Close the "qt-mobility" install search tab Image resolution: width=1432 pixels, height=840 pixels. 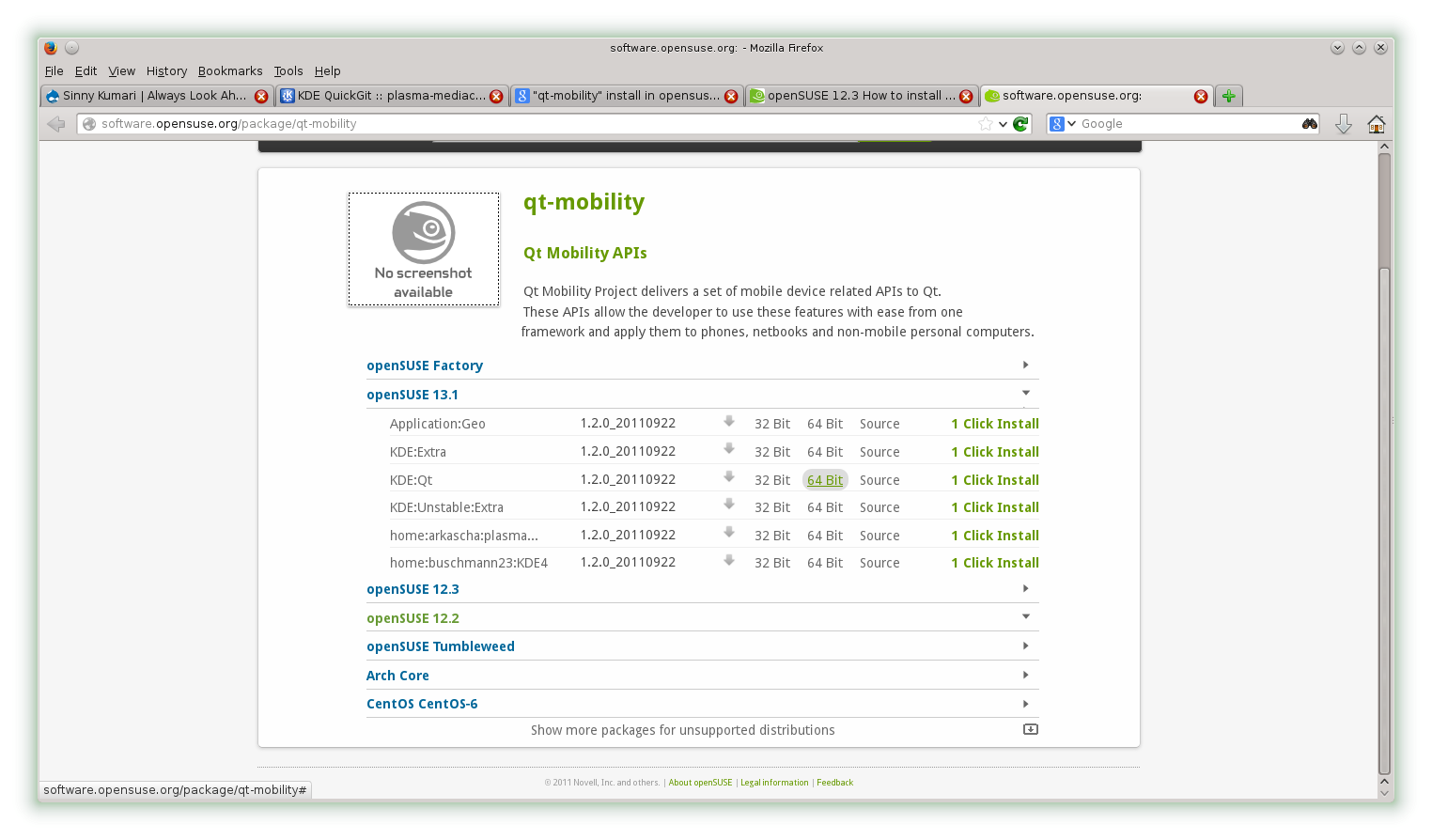(731, 96)
